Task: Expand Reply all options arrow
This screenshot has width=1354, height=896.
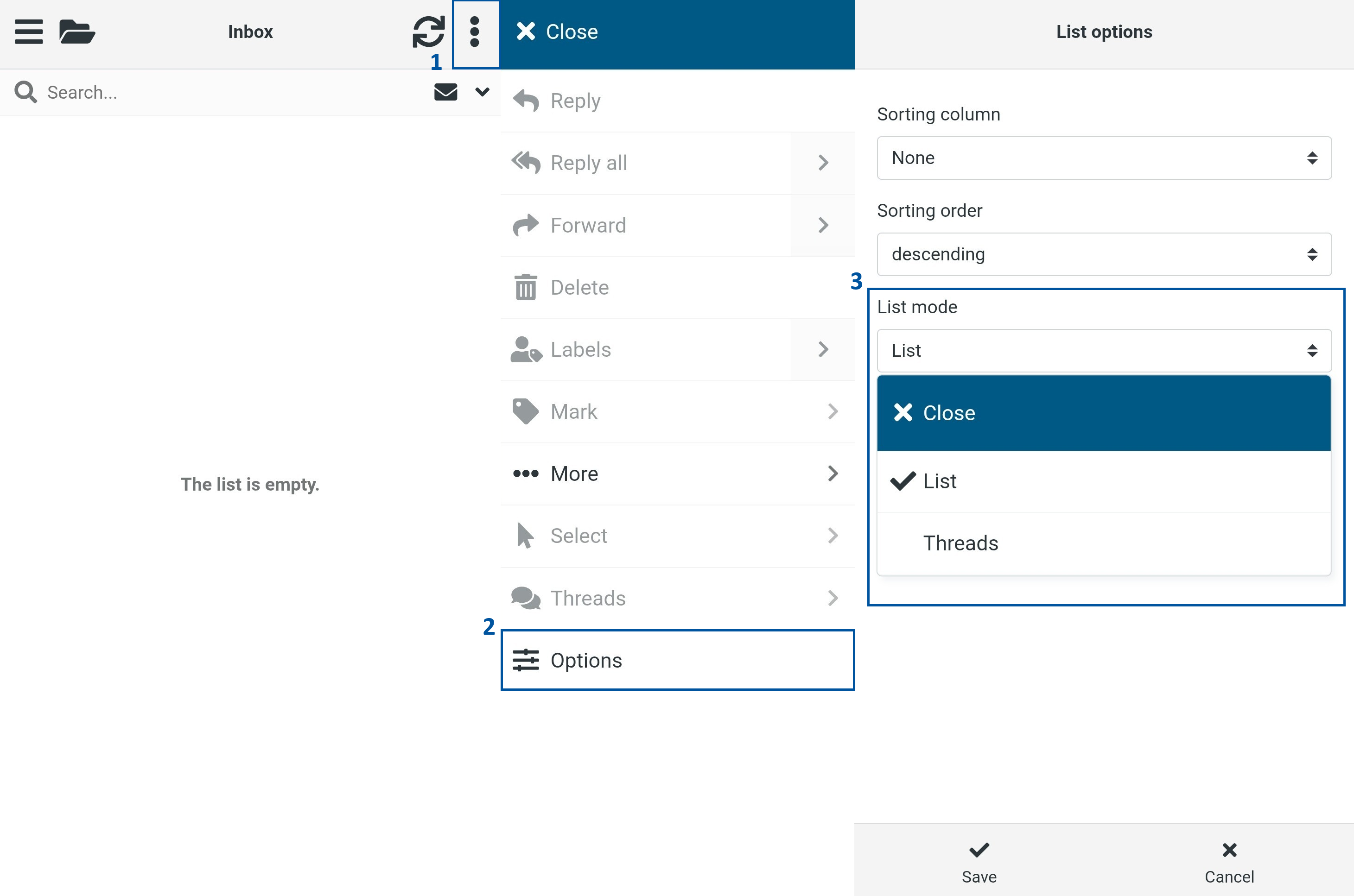Action: 823,163
